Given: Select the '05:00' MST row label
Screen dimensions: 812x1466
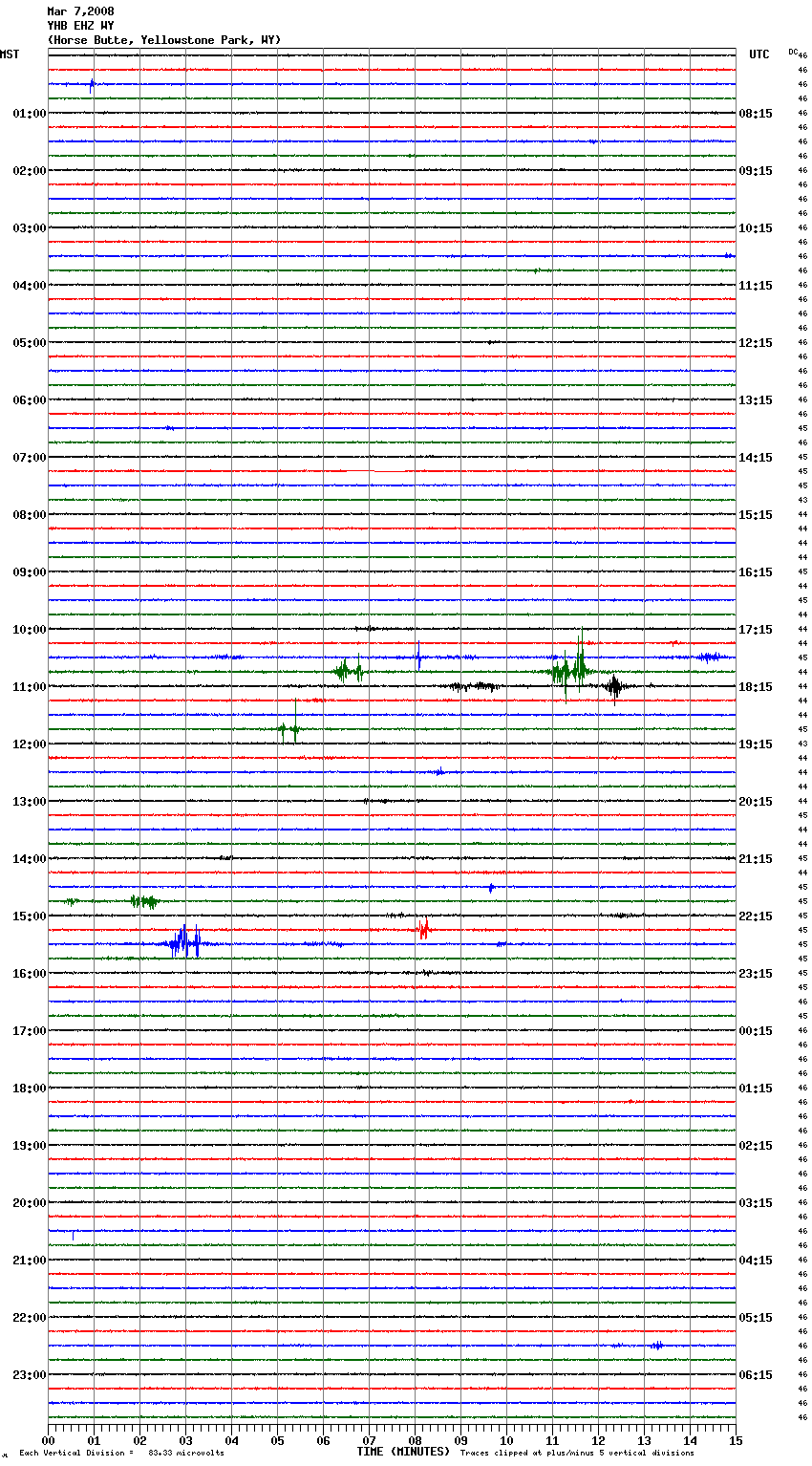Looking at the screenshot, I should click(x=30, y=343).
